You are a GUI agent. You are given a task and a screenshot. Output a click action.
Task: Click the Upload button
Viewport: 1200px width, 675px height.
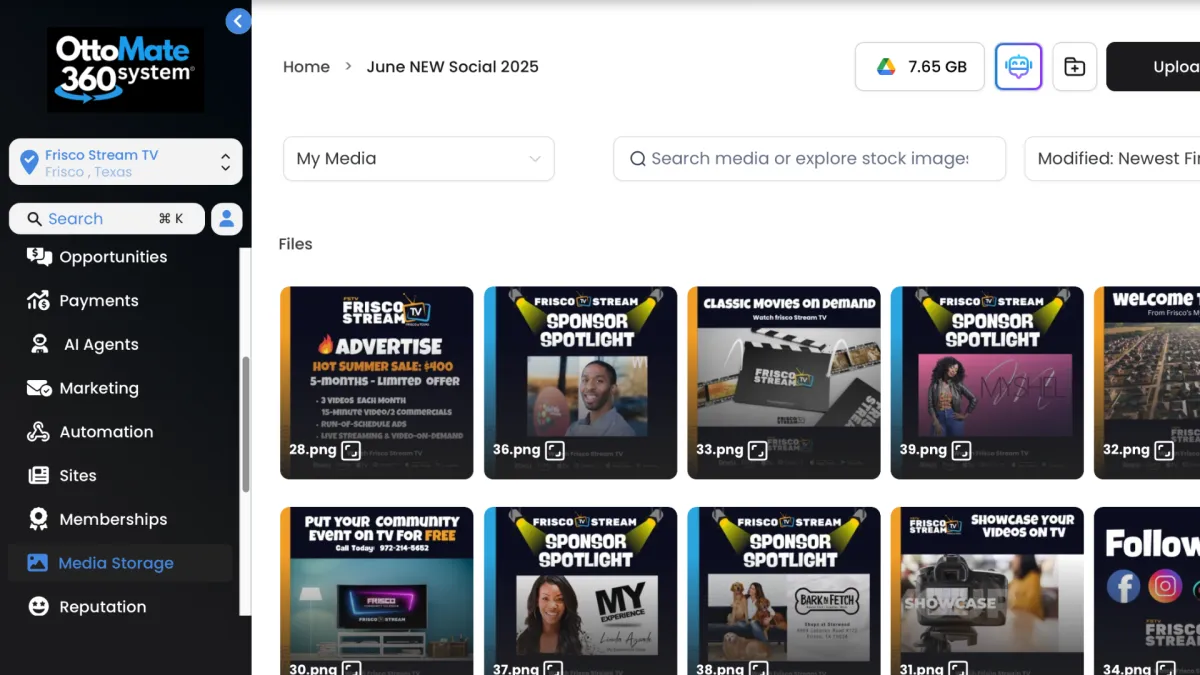coord(1153,67)
